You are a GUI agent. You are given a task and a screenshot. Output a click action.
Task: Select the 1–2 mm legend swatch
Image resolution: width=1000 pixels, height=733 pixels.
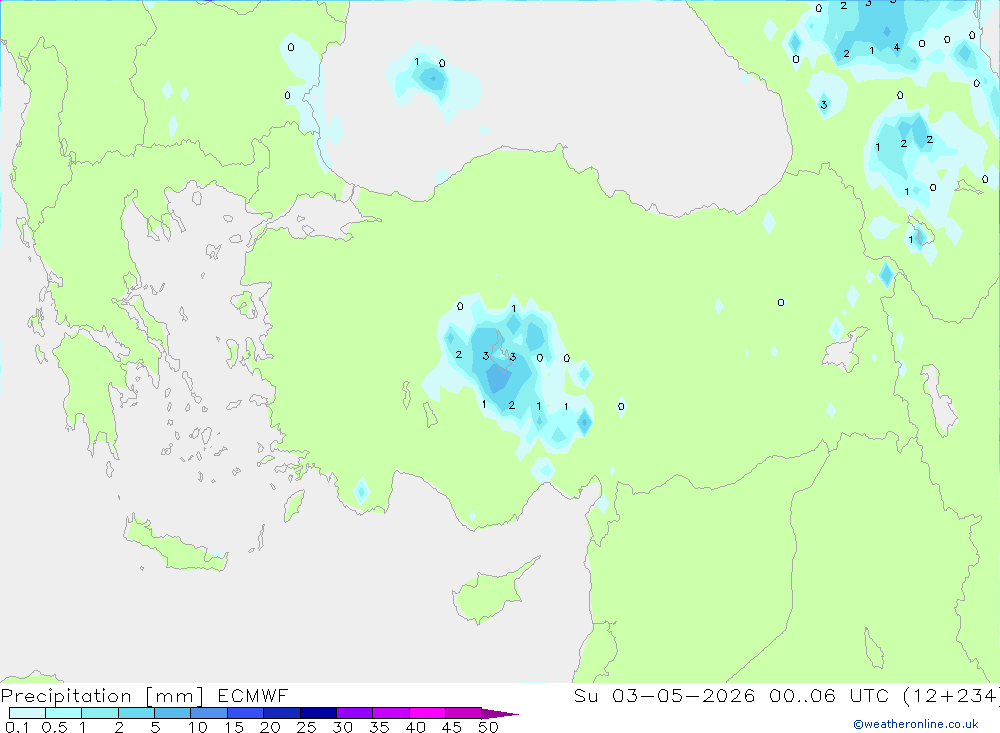click(100, 713)
